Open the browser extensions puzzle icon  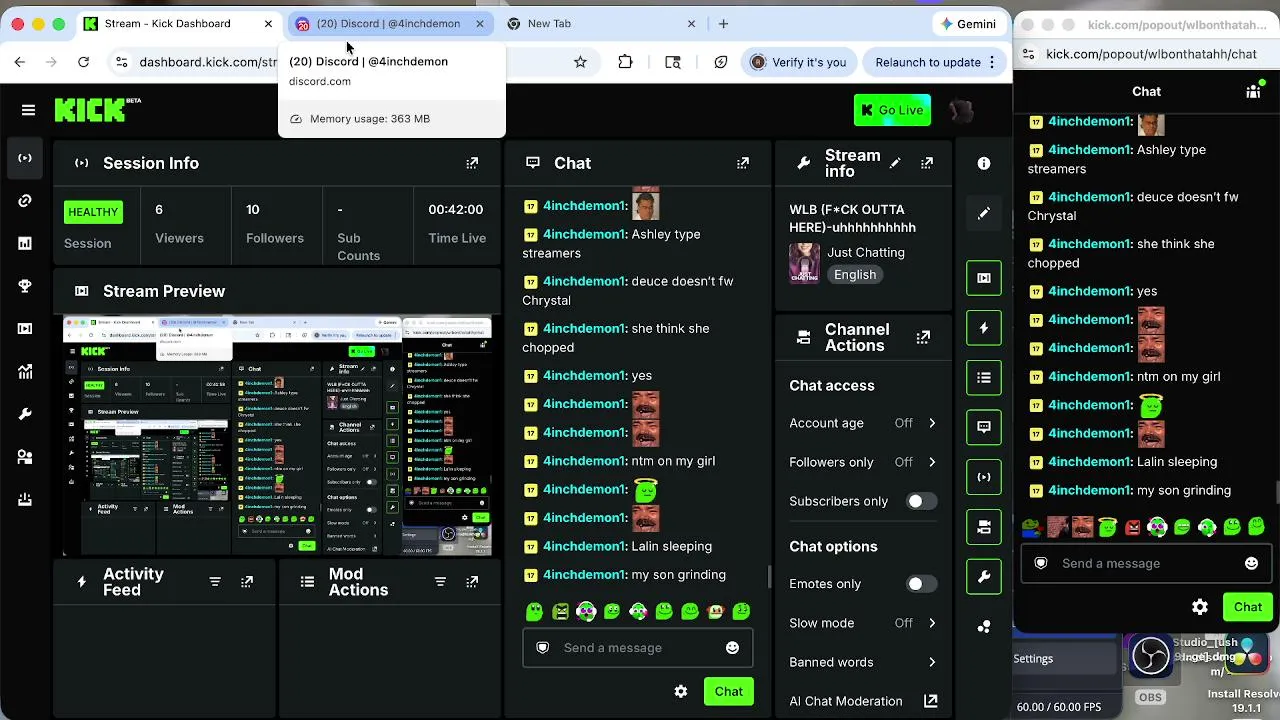pos(625,62)
